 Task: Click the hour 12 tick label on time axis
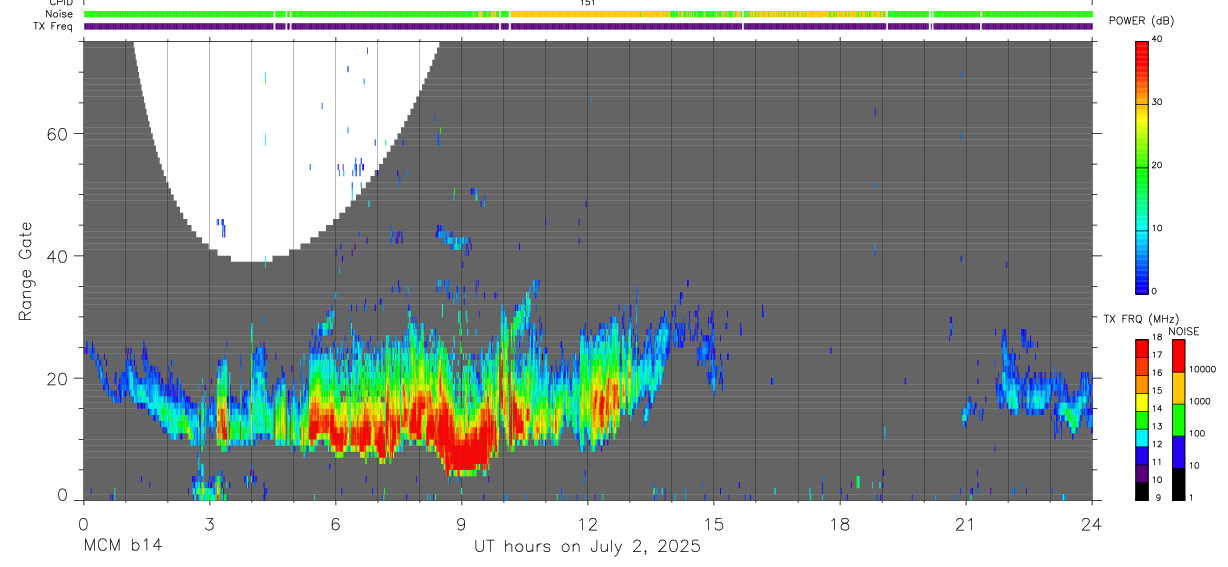click(x=587, y=524)
